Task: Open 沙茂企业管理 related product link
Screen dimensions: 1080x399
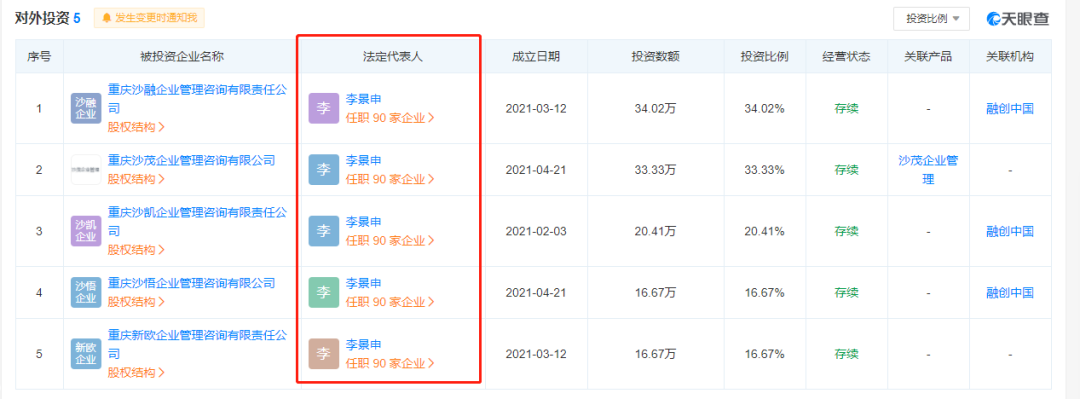Action: pyautogui.click(x=928, y=170)
